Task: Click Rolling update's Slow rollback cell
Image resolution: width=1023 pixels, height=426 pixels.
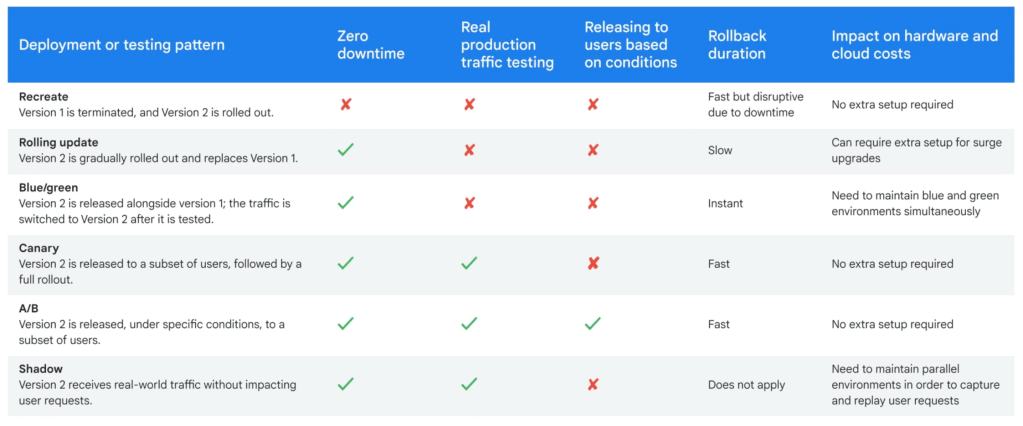Action: [720, 150]
